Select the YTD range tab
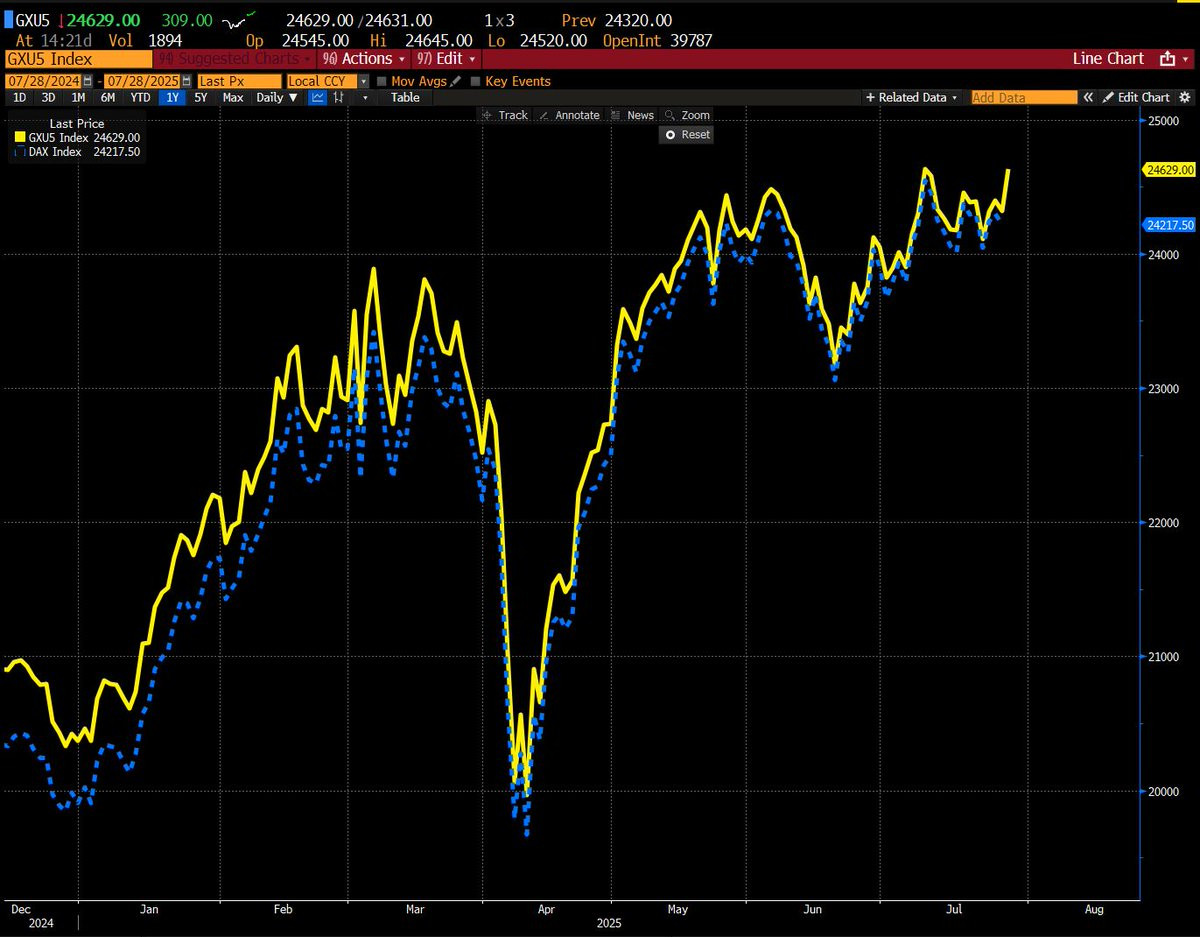Viewport: 1200px width, 937px height. pos(140,97)
